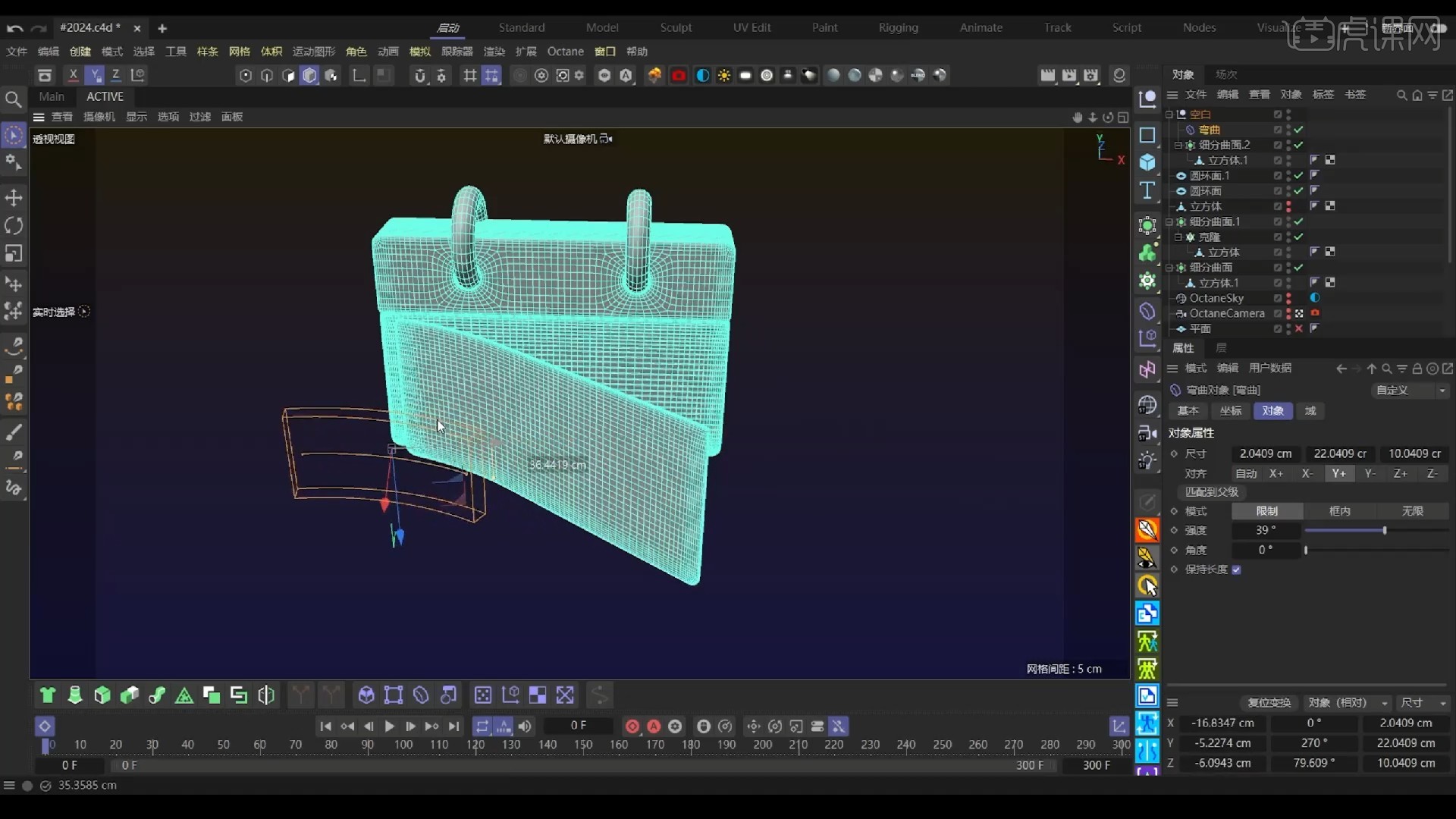
Task: Add cube primitive from right palette
Action: (x=1147, y=162)
